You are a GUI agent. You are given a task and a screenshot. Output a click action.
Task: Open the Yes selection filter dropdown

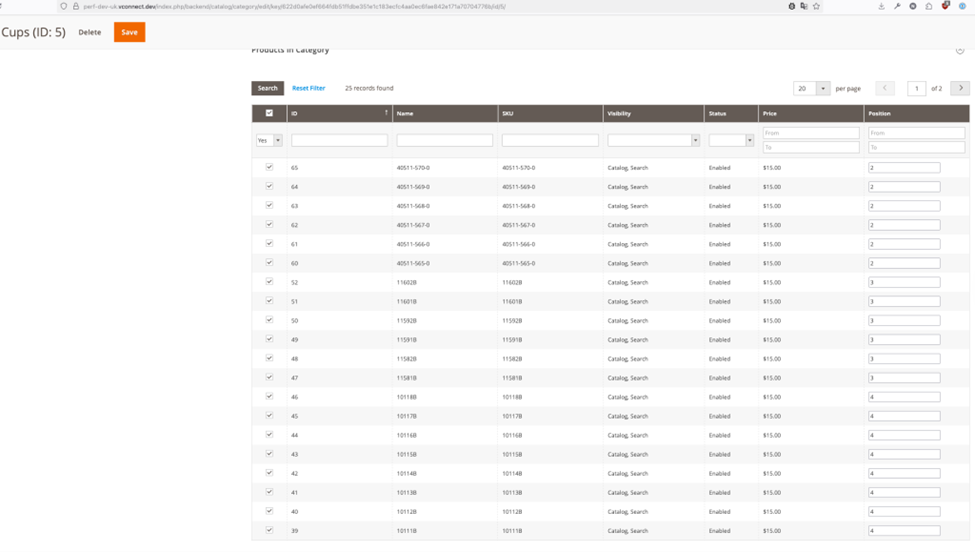[x=269, y=140]
